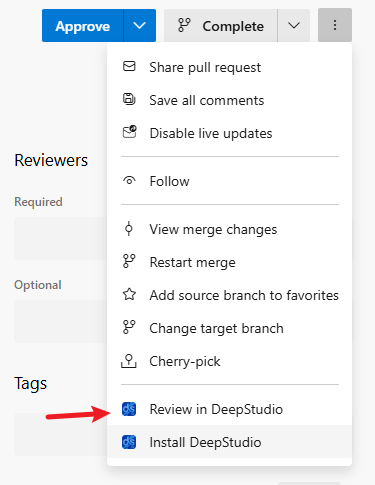
Task: Select Share pull request menu entry
Action: (229, 67)
